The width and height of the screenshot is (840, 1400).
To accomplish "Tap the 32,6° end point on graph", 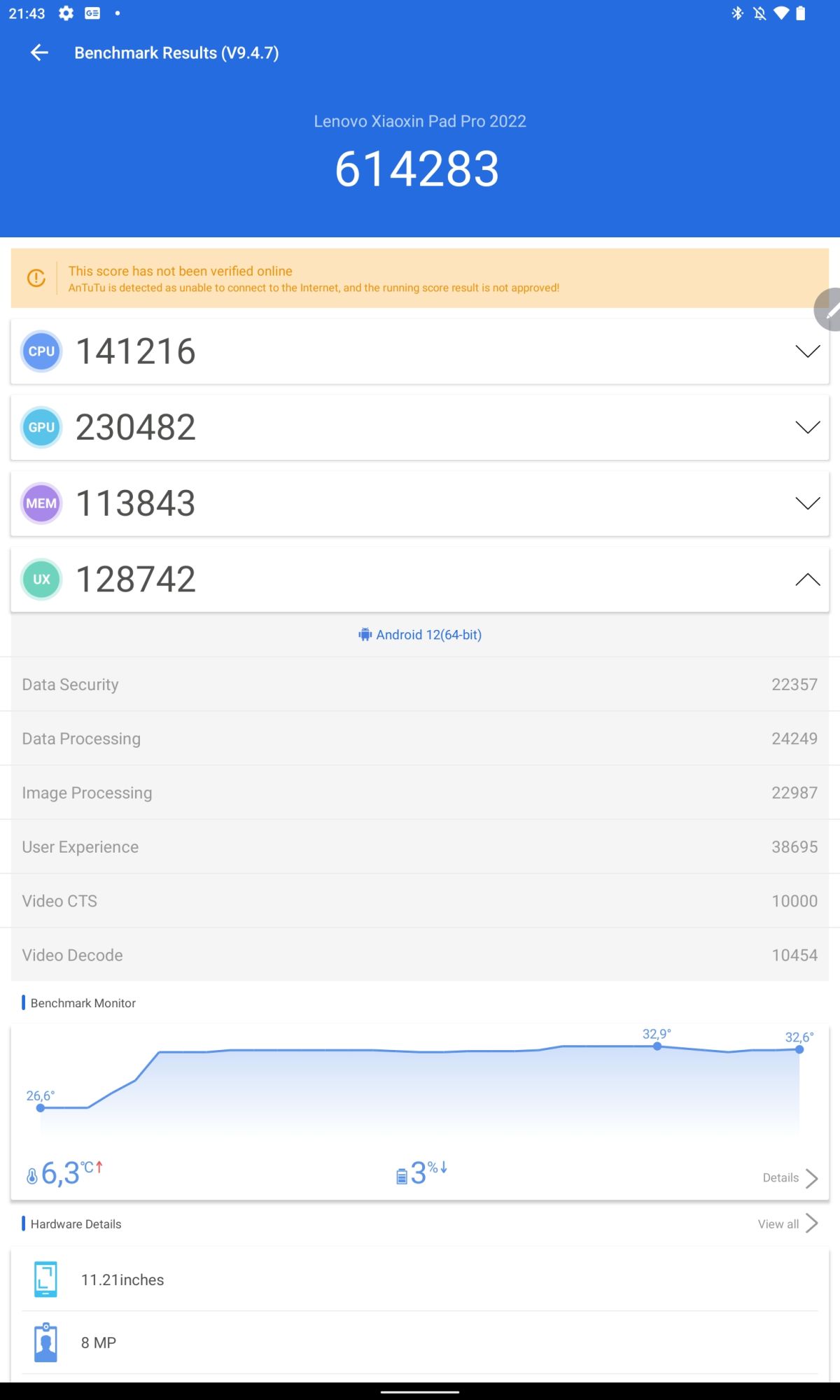I will pos(799,1049).
